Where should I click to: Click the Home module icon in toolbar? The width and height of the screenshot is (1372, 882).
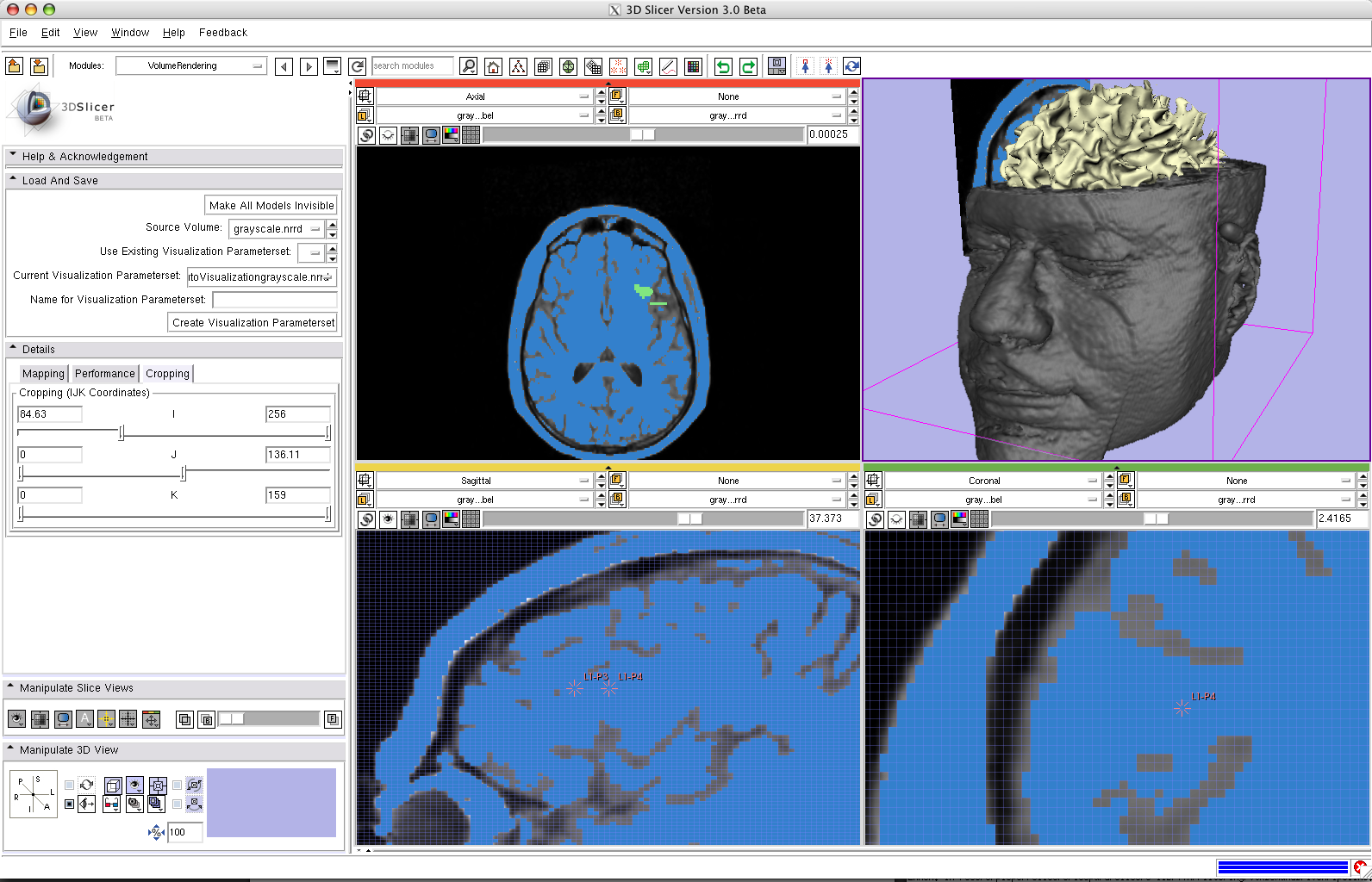[x=494, y=66]
